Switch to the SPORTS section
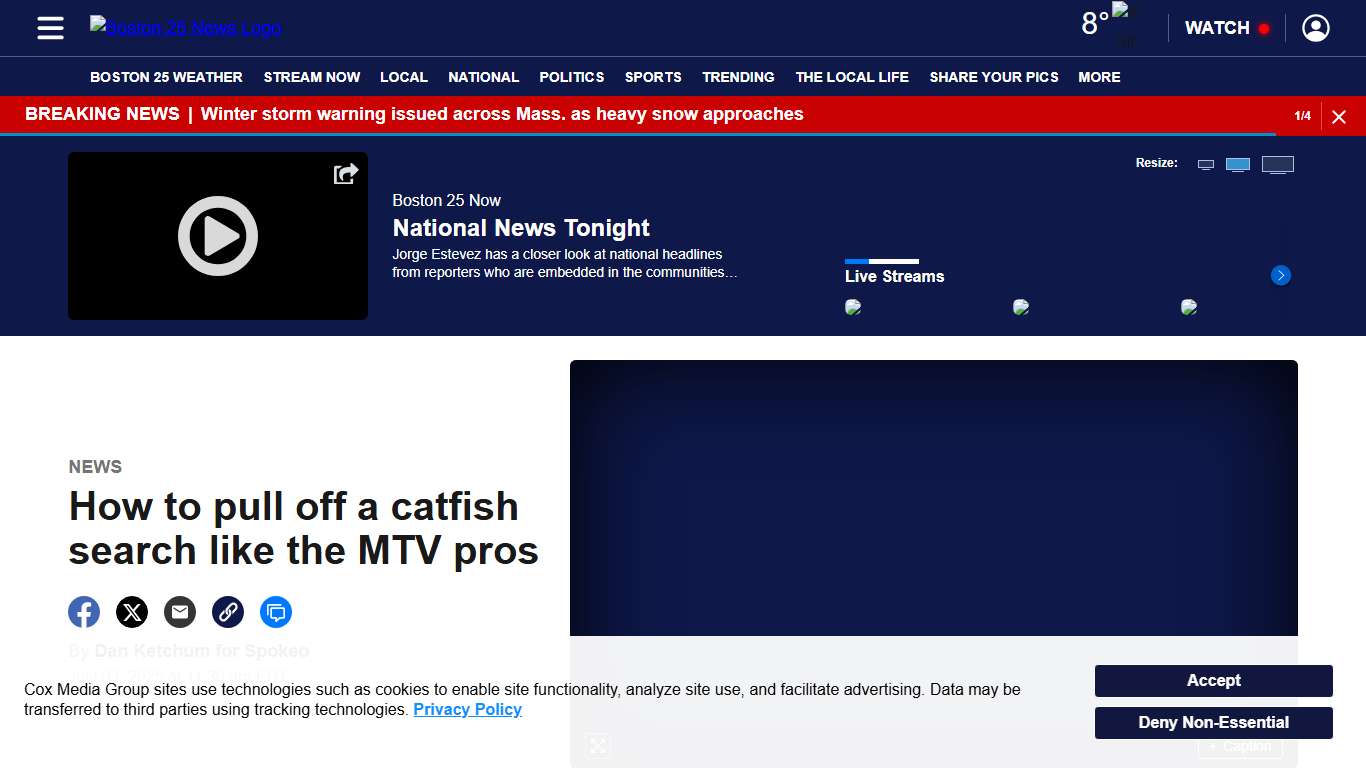 [x=653, y=77]
